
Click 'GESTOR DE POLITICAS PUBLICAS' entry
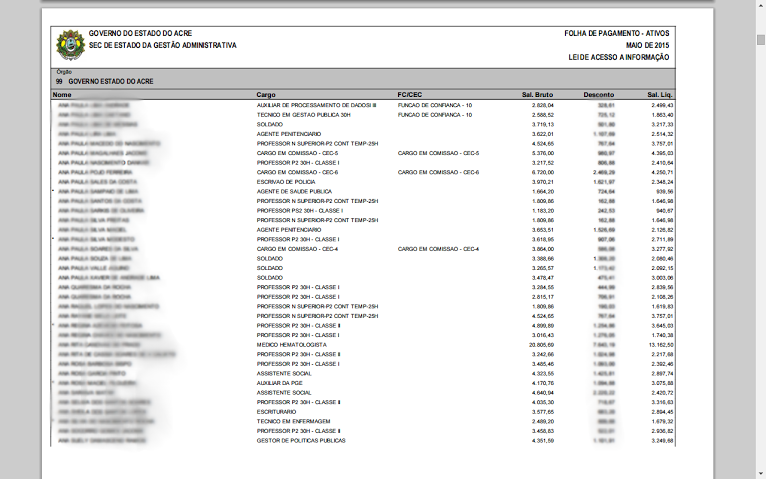point(301,440)
